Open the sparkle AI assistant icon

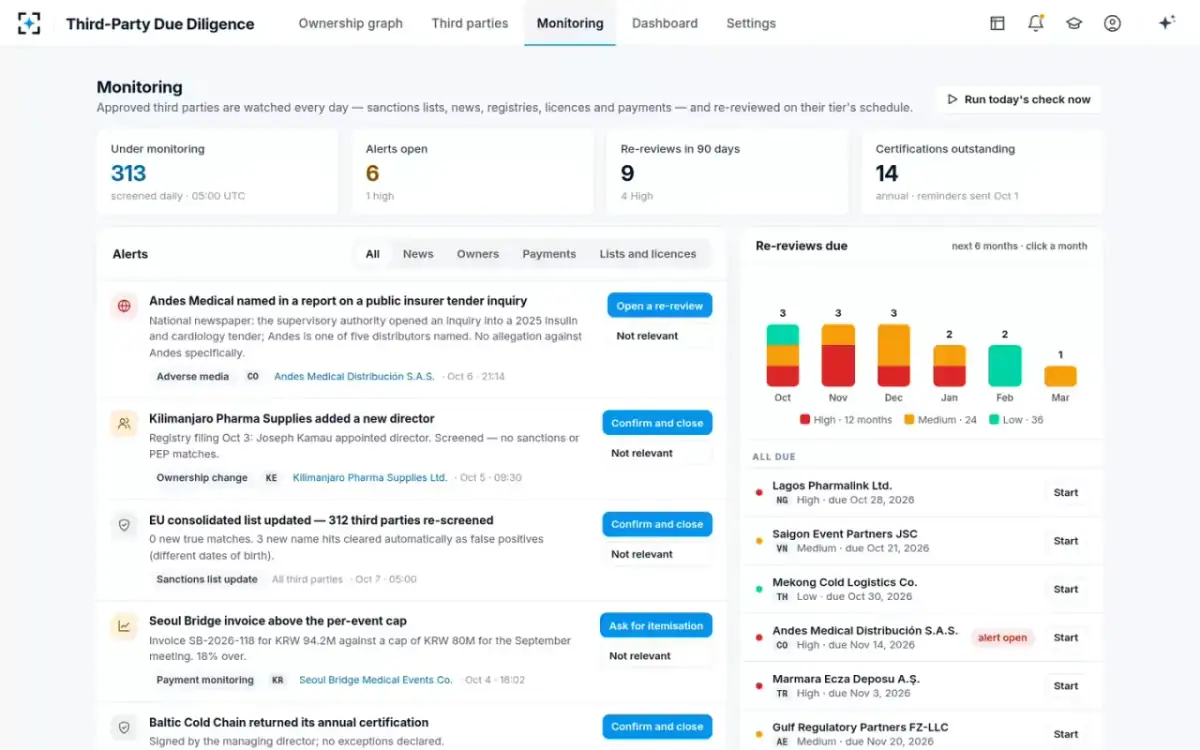coord(1166,23)
